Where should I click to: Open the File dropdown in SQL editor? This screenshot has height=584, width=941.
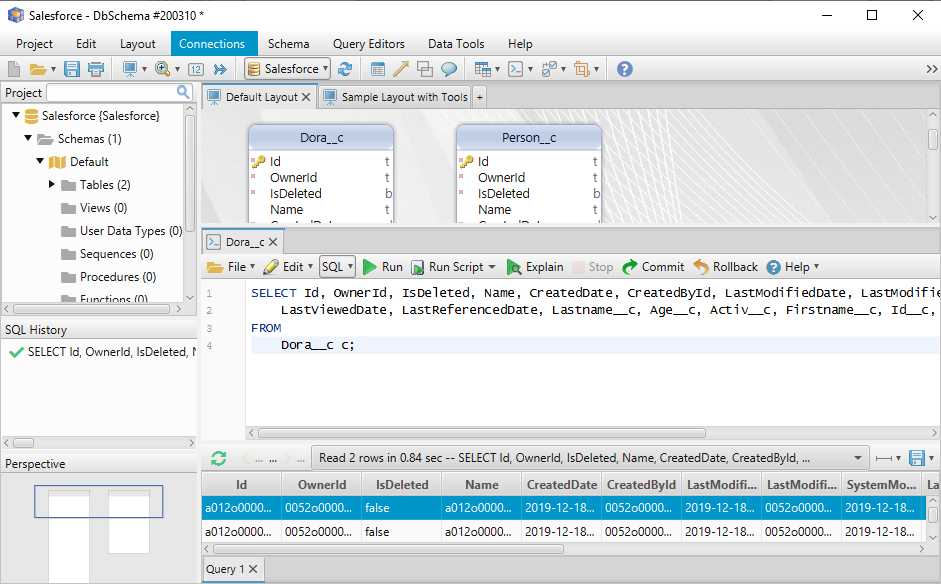tap(231, 267)
